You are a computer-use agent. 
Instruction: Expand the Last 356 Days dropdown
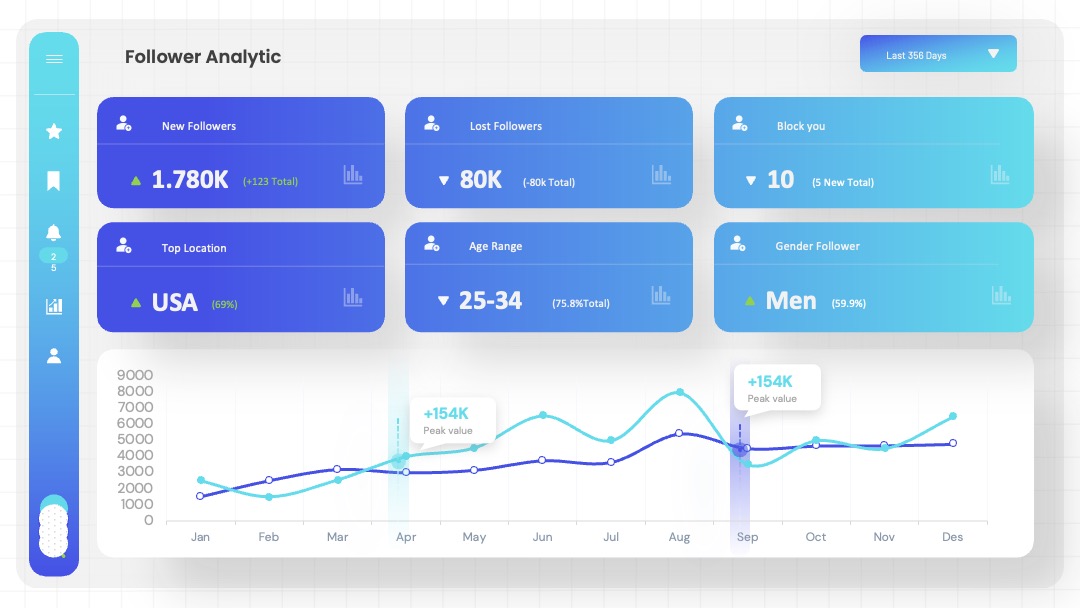coord(938,54)
